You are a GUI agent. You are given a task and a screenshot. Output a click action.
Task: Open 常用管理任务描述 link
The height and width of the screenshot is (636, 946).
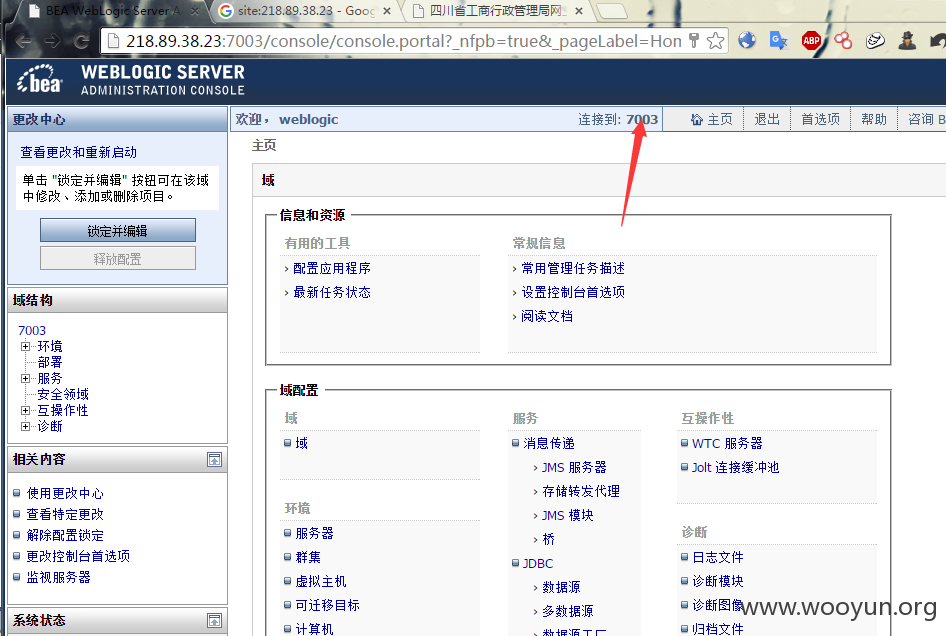point(573,269)
